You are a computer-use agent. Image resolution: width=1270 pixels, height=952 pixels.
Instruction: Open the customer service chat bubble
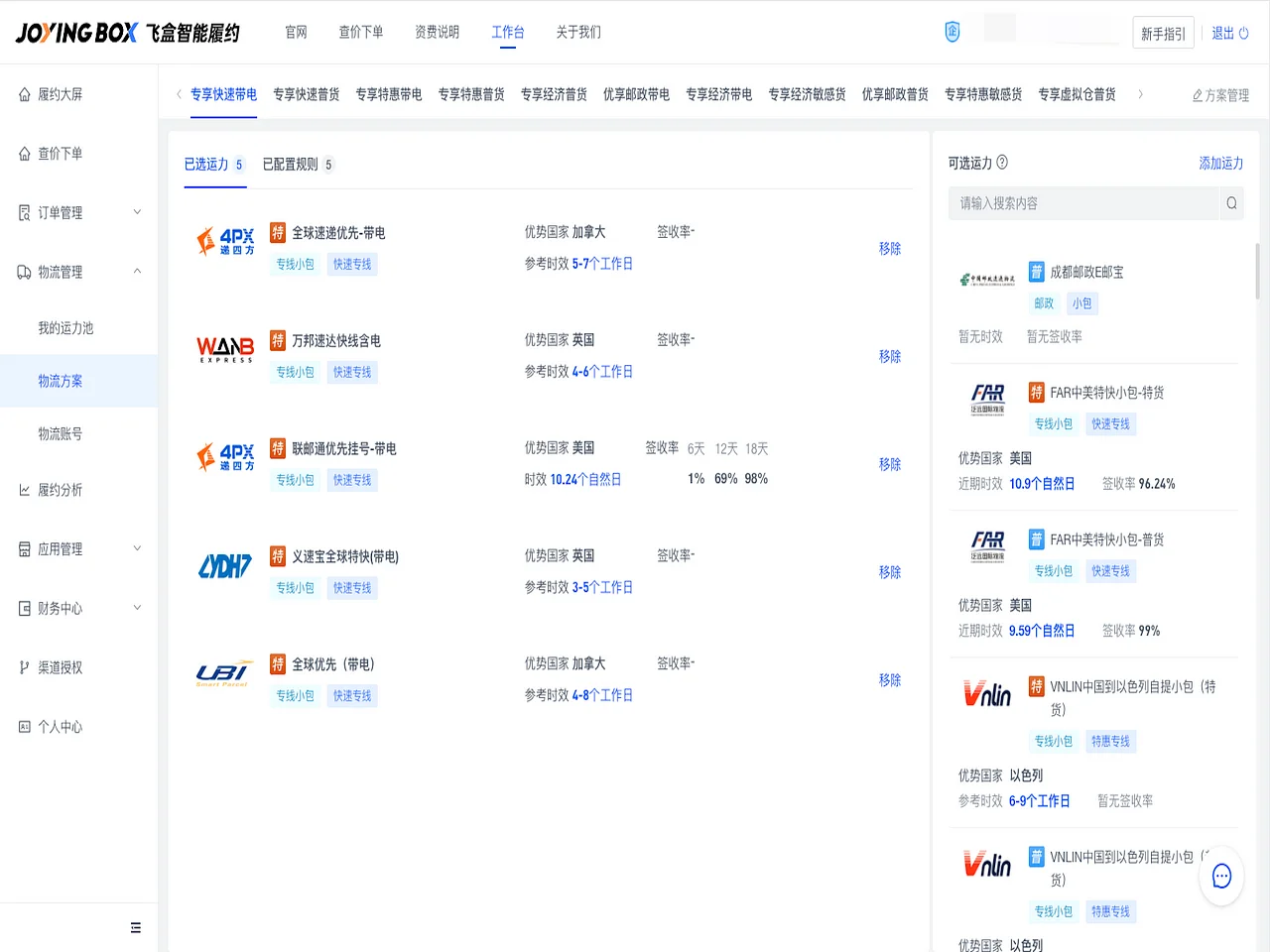click(x=1221, y=876)
